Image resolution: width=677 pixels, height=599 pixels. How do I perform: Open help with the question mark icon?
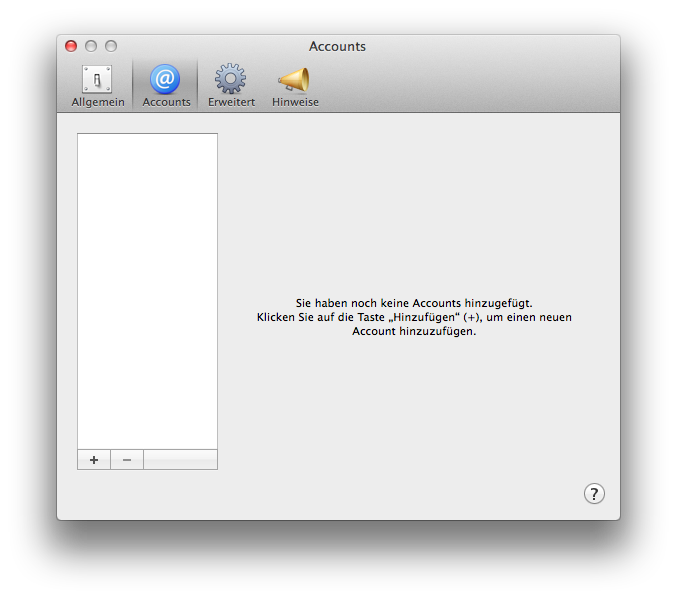click(594, 493)
